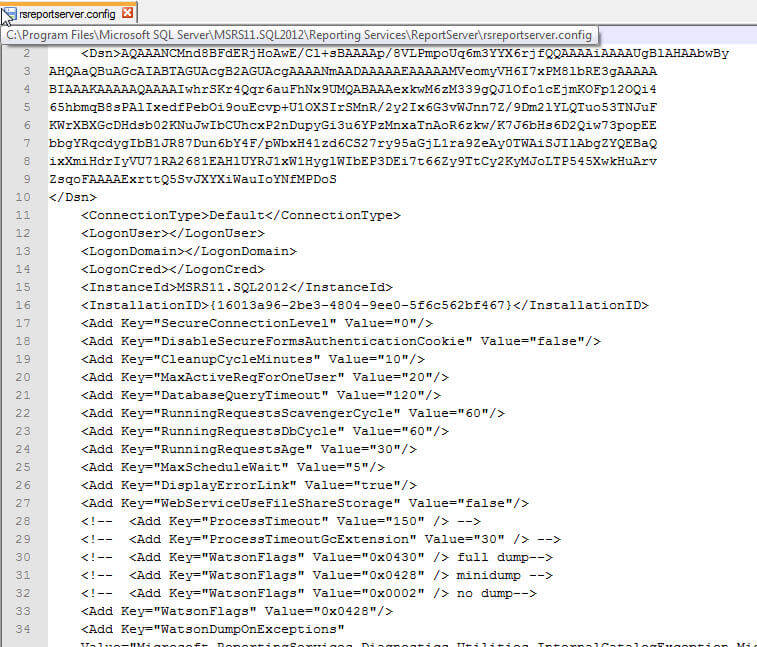Click the empty LogonUser element line
The width and height of the screenshot is (757, 647).
click(173, 233)
